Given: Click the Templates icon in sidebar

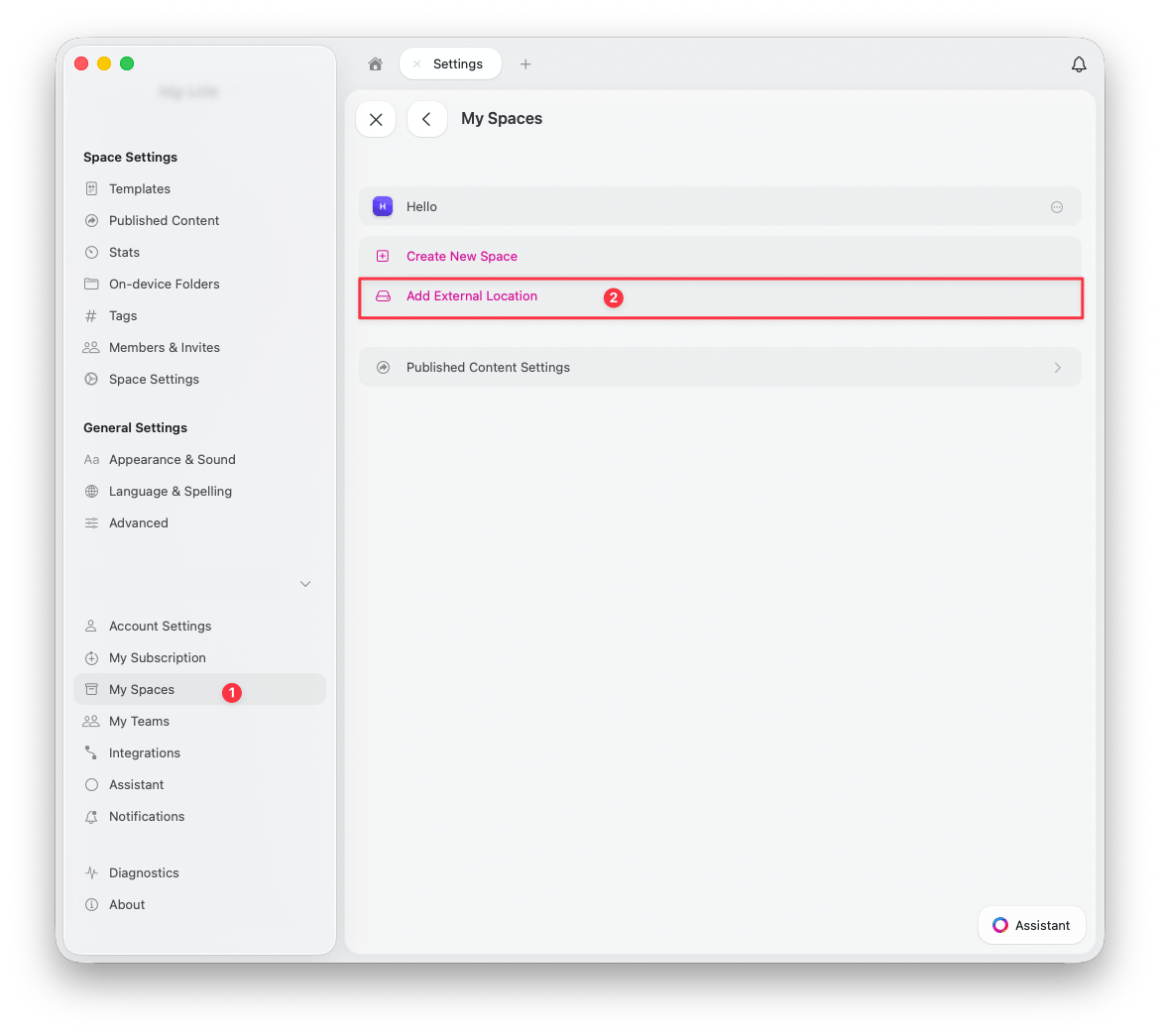Looking at the screenshot, I should click(x=92, y=188).
